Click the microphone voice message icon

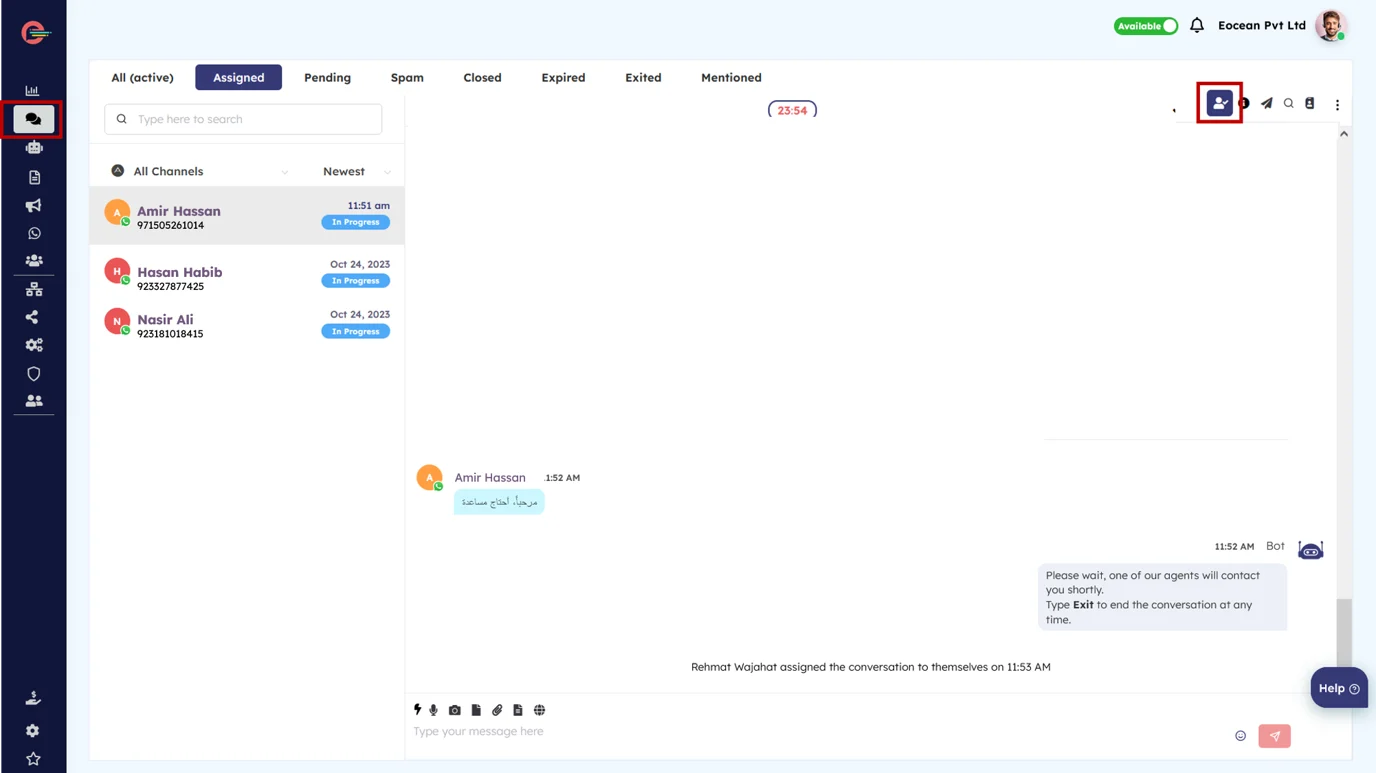point(434,710)
